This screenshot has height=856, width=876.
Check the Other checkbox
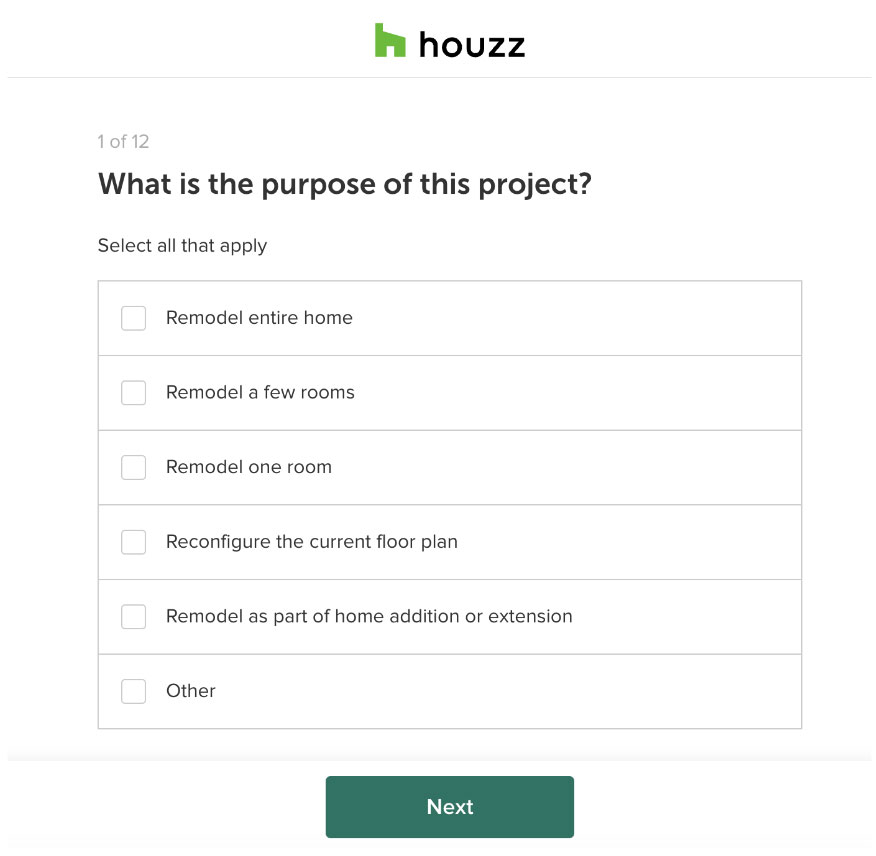pyautogui.click(x=133, y=691)
